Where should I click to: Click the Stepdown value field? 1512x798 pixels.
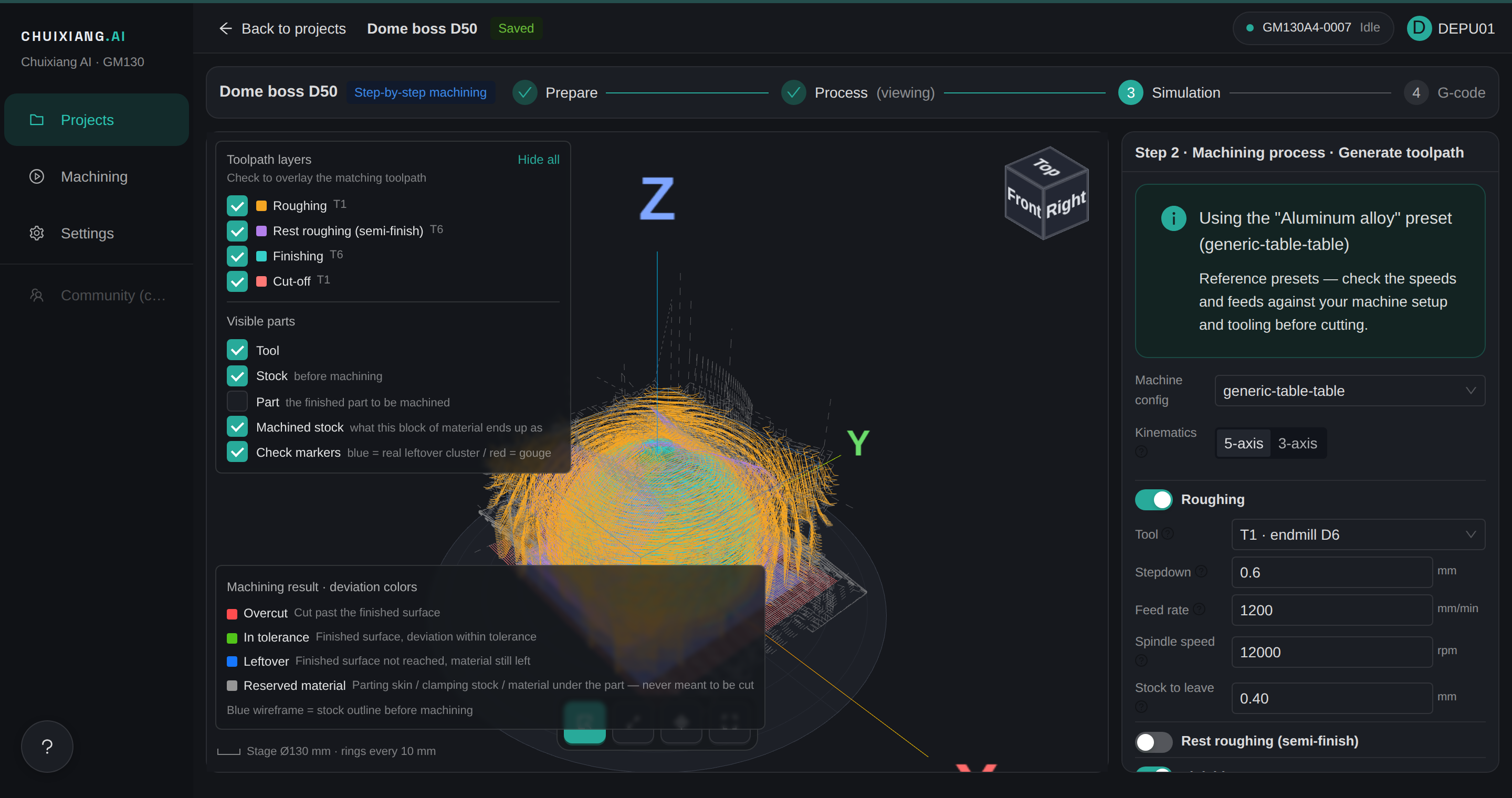click(1331, 572)
